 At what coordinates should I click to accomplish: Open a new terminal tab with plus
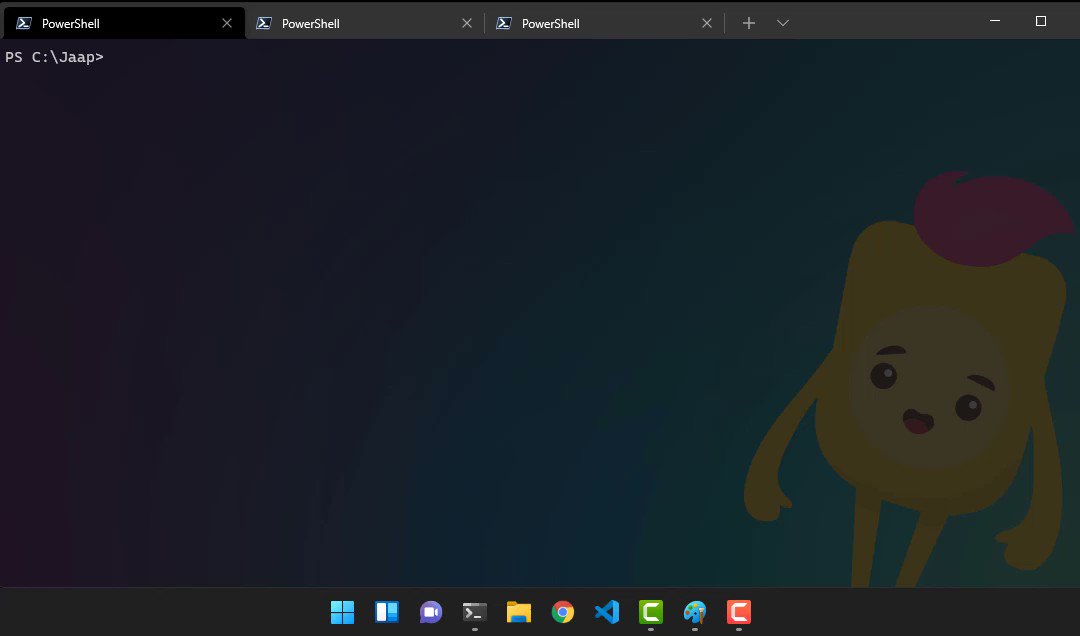(x=749, y=23)
